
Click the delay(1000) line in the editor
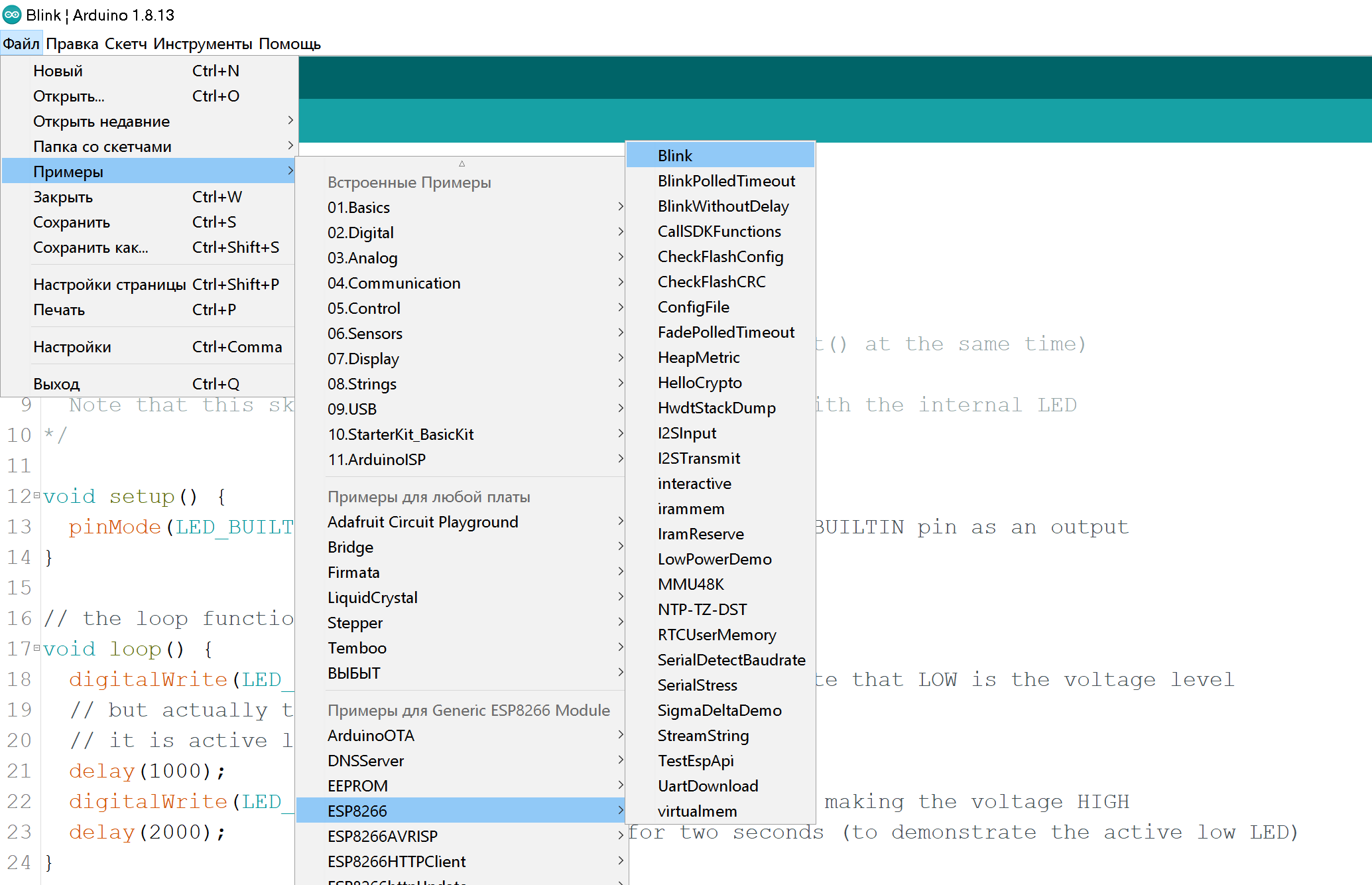click(x=147, y=771)
